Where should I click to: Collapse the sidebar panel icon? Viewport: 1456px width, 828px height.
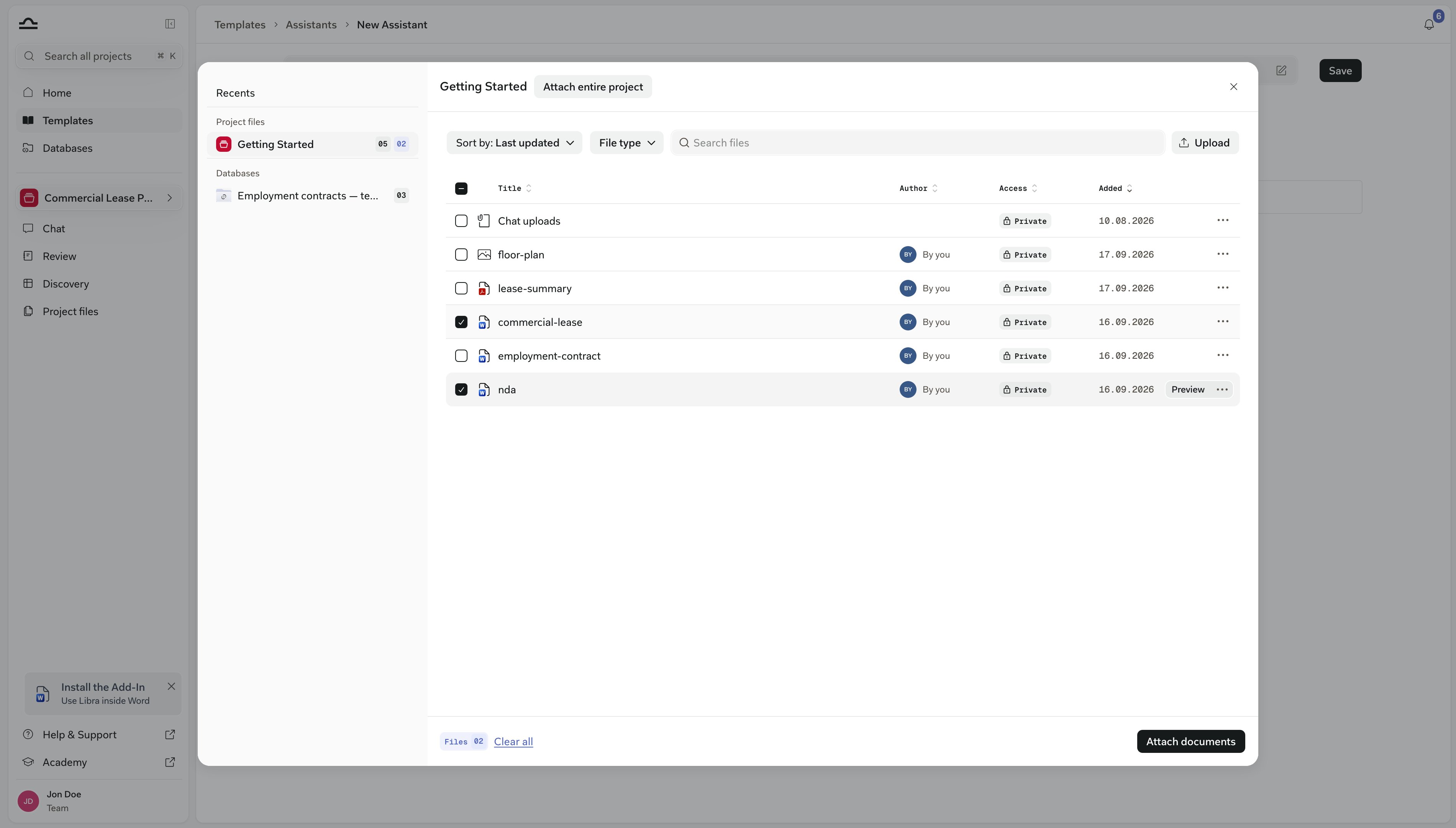coord(170,24)
